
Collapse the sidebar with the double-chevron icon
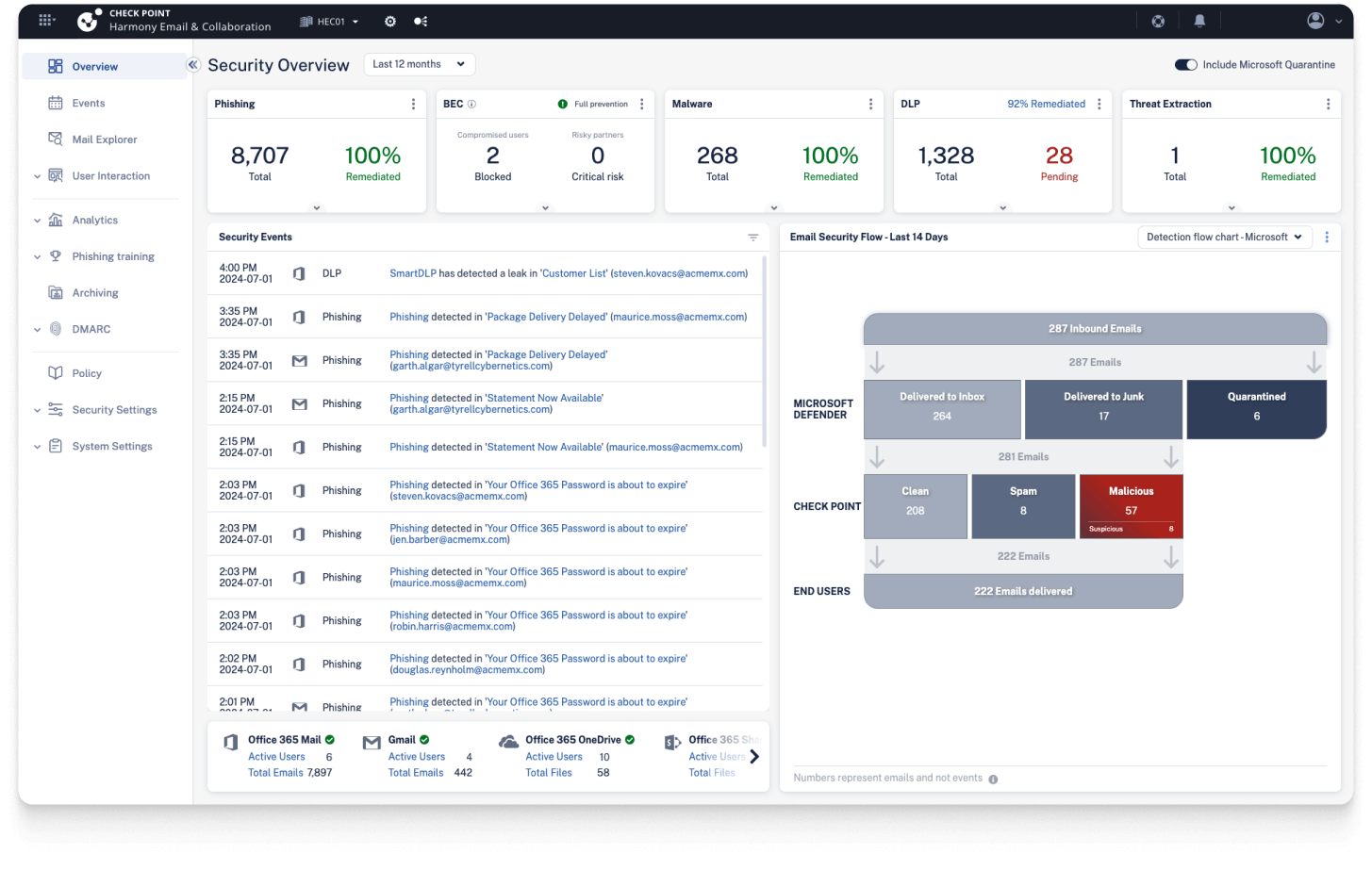192,65
